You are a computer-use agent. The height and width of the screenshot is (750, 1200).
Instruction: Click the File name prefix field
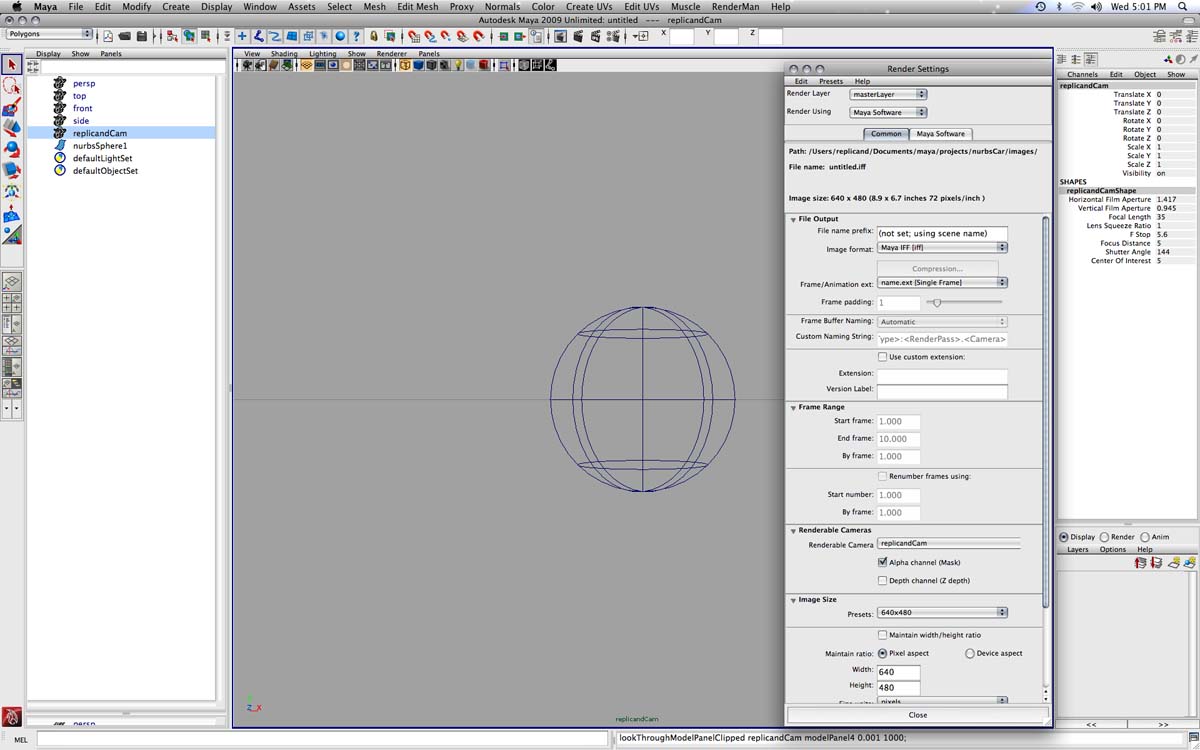pyautogui.click(x=942, y=233)
